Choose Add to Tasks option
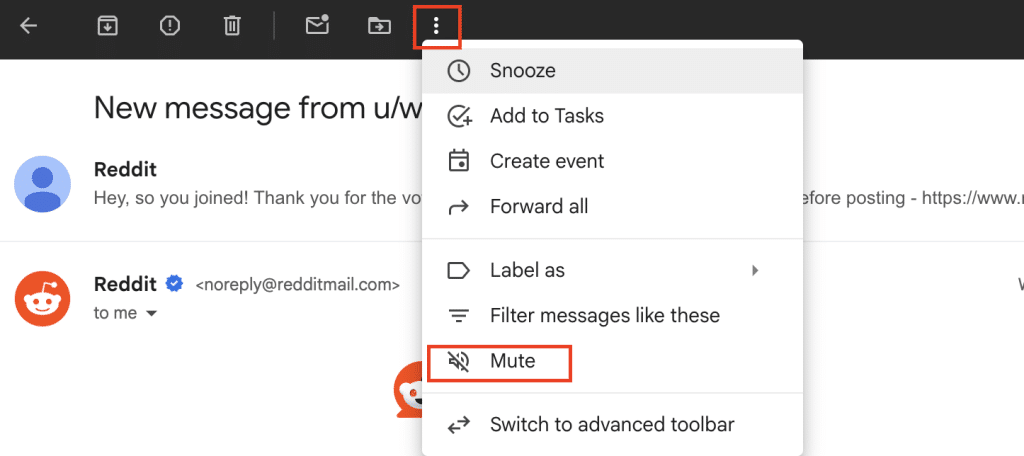 click(546, 116)
